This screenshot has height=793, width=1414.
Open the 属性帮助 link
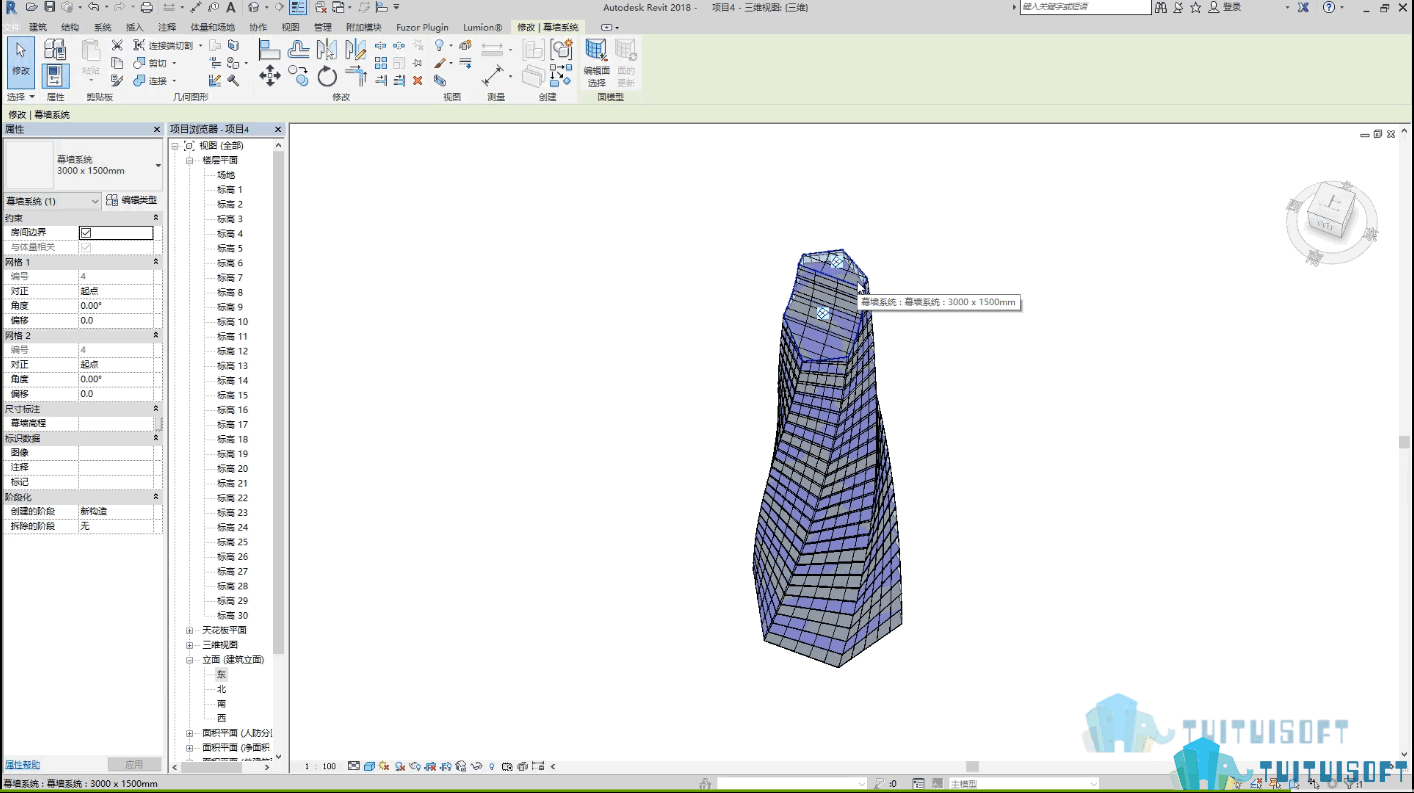click(x=22, y=765)
